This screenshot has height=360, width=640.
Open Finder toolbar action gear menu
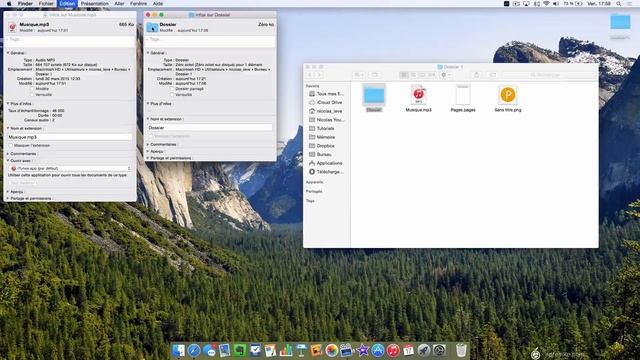[x=446, y=75]
